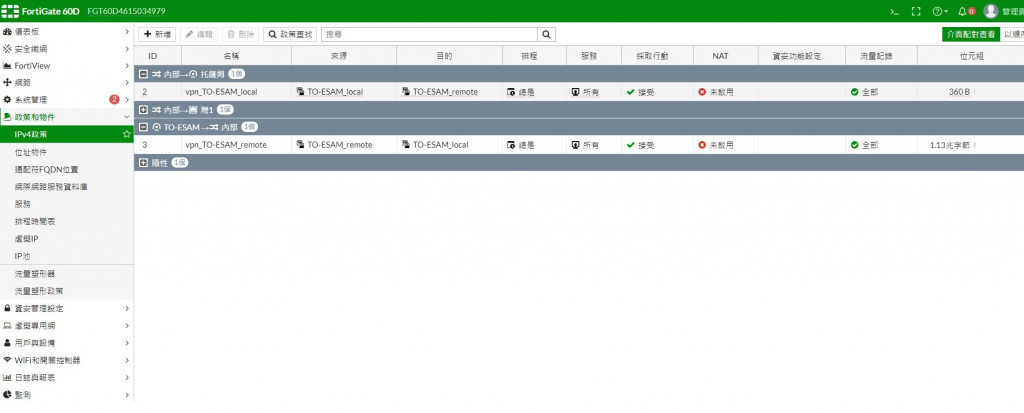Open the IP池 menu item
This screenshot has height=413, width=1024.
67,256
